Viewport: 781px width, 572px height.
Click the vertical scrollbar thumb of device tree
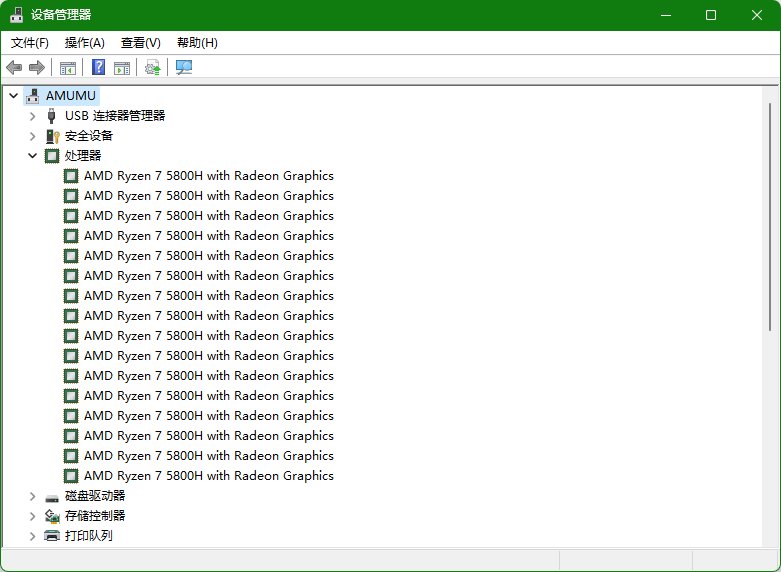coord(770,217)
